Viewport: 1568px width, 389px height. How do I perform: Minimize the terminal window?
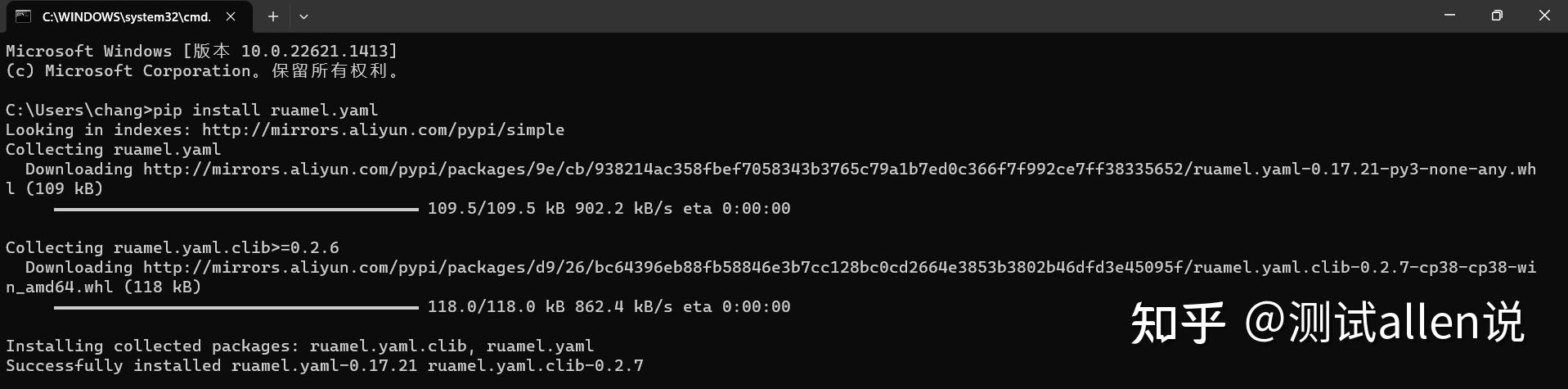tap(1449, 16)
